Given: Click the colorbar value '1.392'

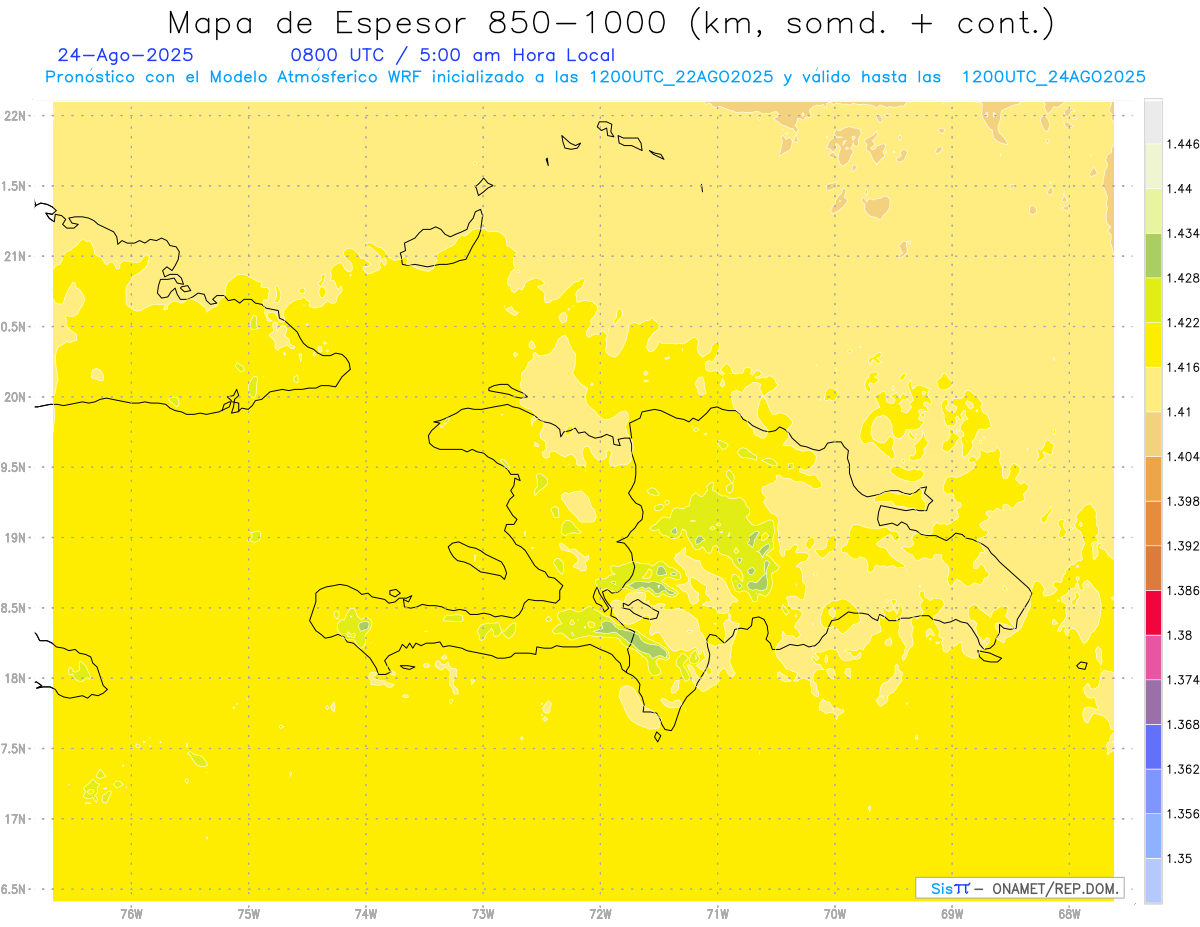Looking at the screenshot, I should (1183, 546).
